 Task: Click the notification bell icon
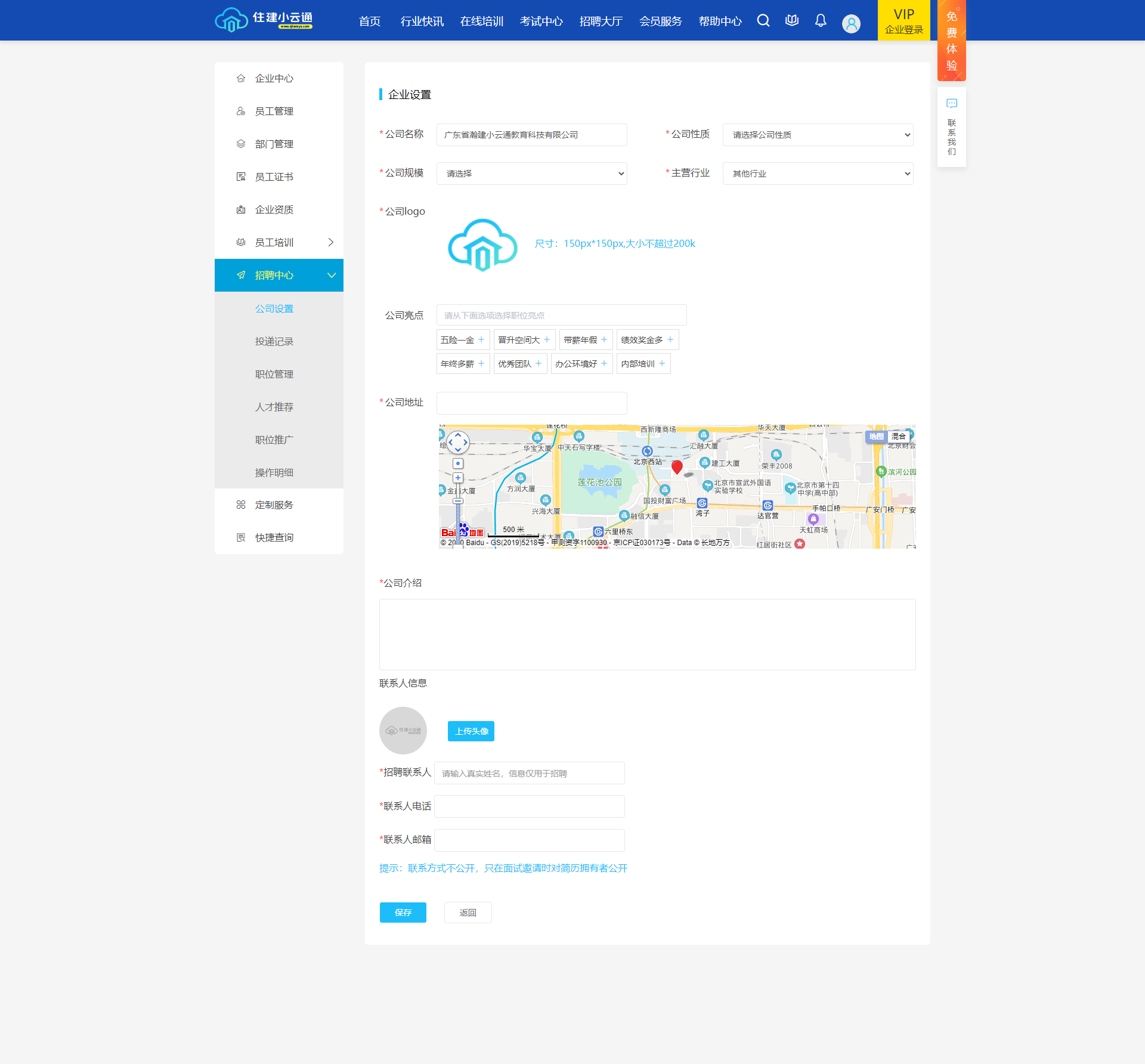coord(820,20)
